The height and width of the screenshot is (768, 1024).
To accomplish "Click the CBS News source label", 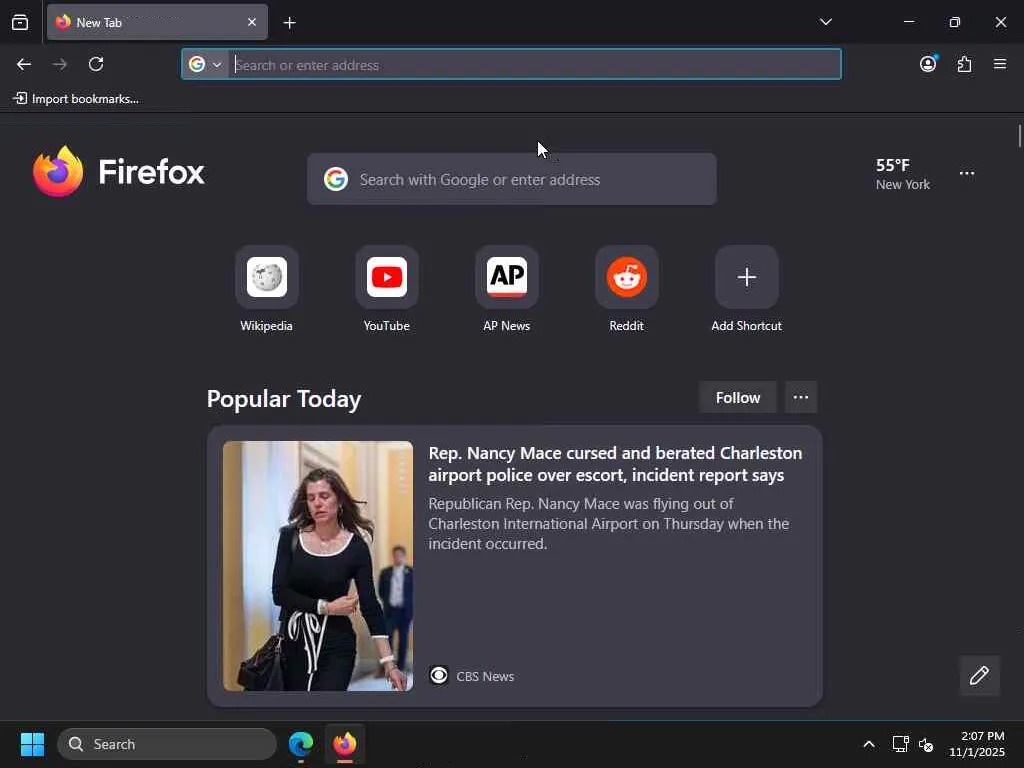I will 485,677.
